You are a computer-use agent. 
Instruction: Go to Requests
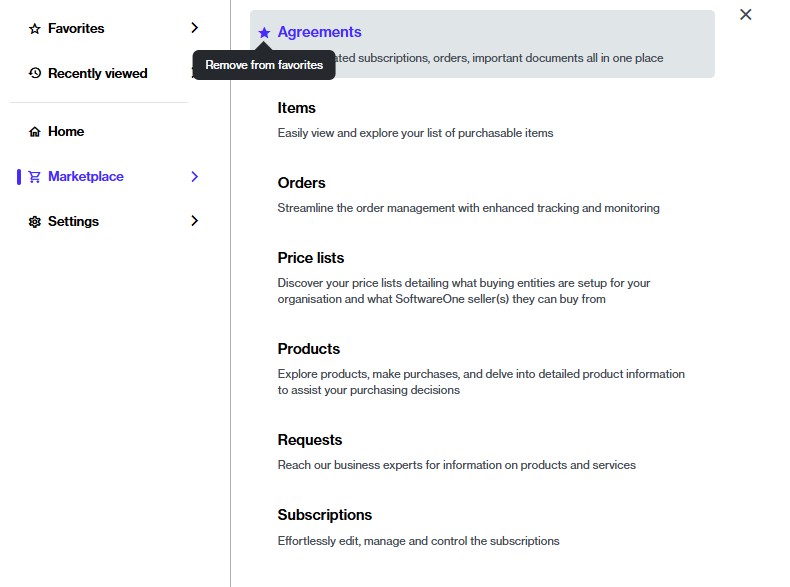tap(310, 440)
